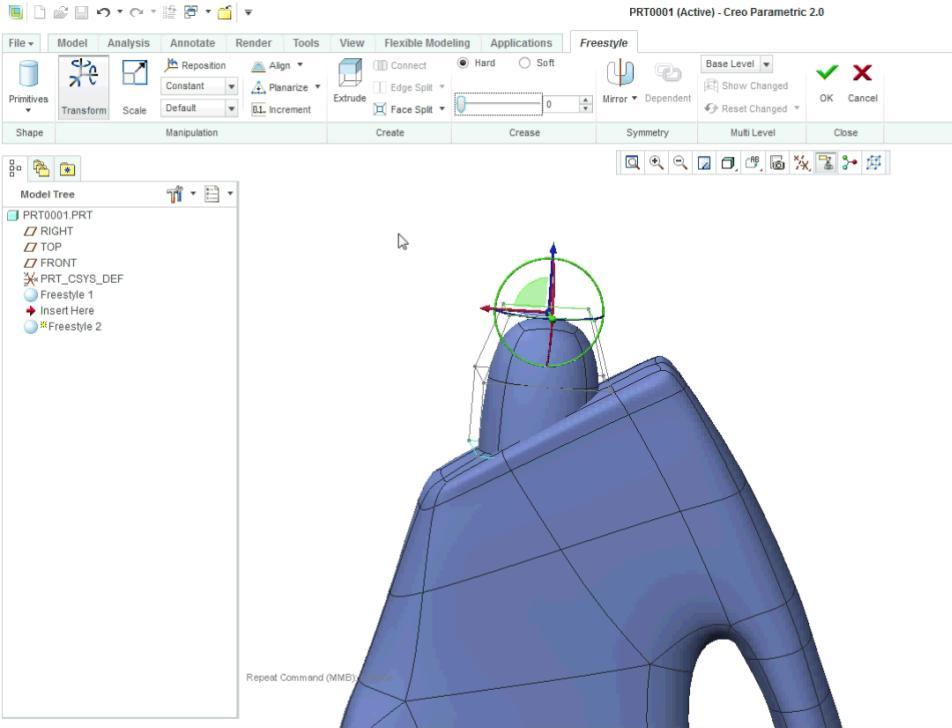Click the green OK checkmark

(x=826, y=73)
